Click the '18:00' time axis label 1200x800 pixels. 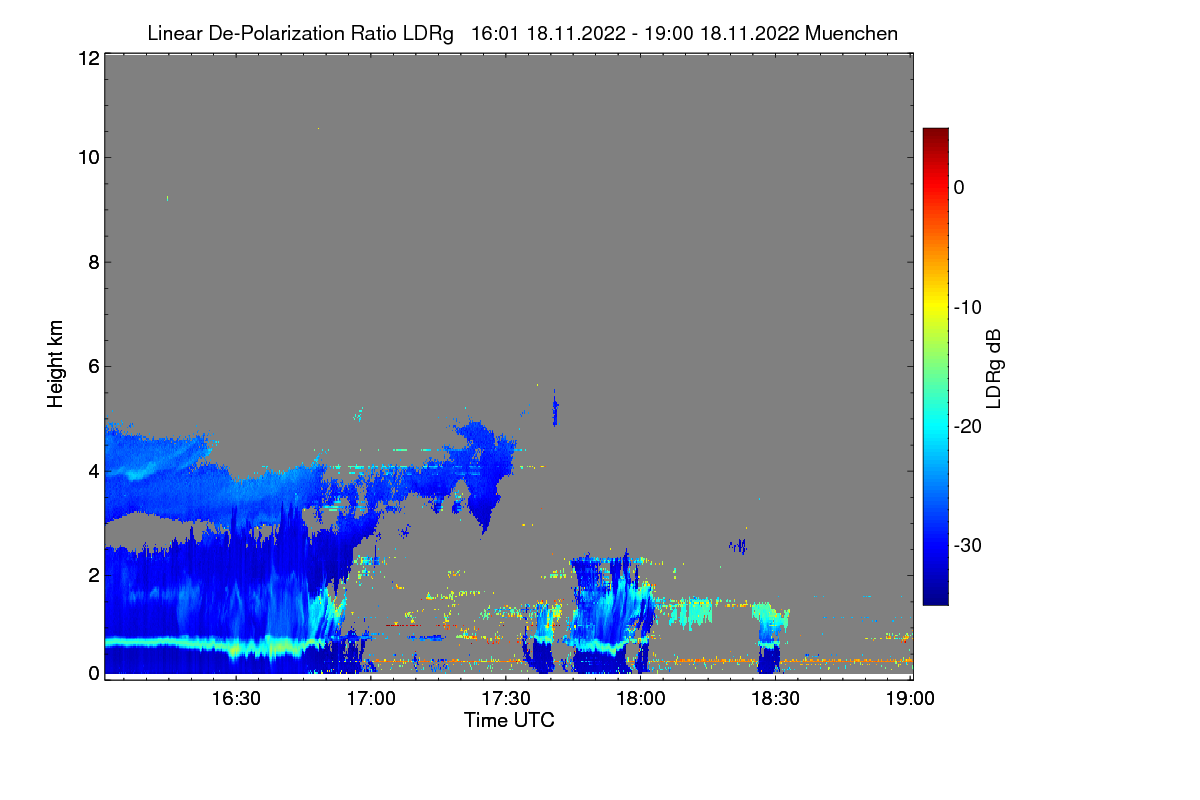tap(641, 698)
